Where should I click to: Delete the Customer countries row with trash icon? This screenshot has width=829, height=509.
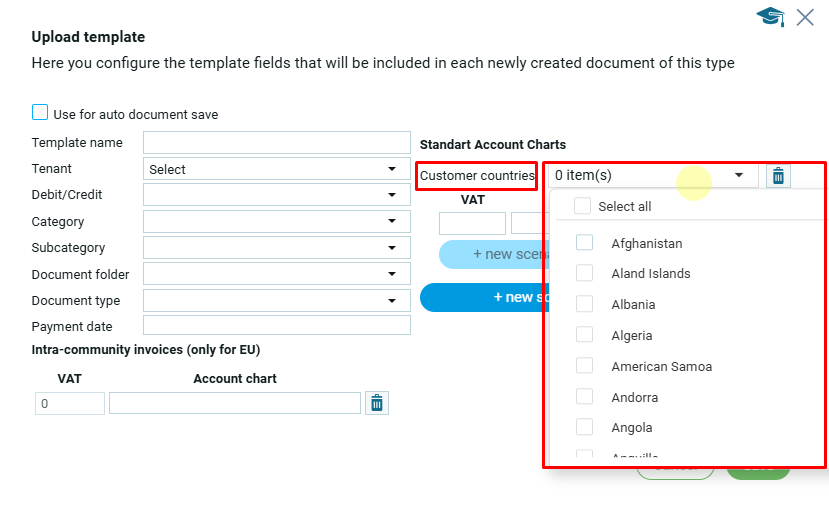[x=778, y=176]
